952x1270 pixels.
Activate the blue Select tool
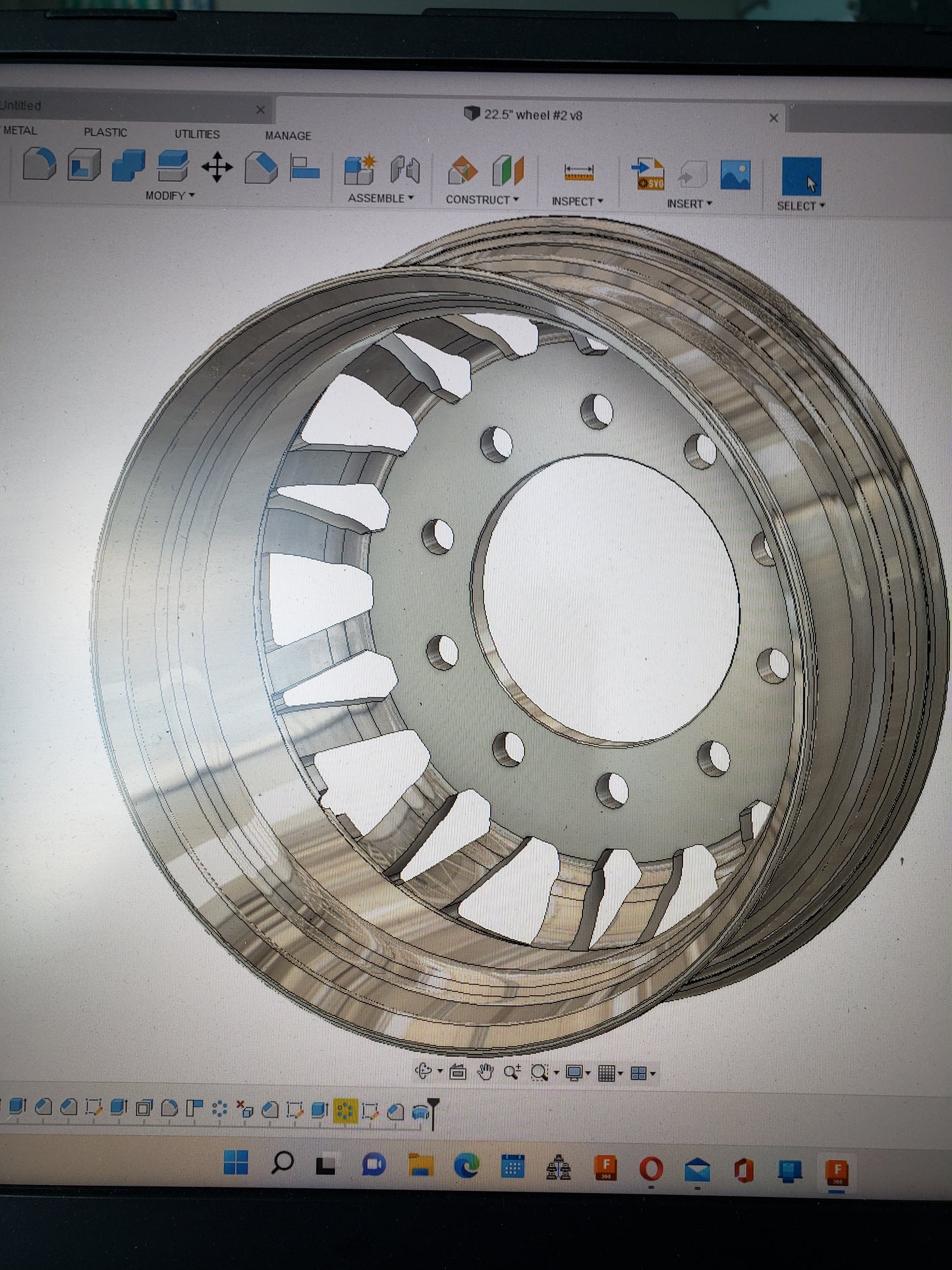coord(801,177)
